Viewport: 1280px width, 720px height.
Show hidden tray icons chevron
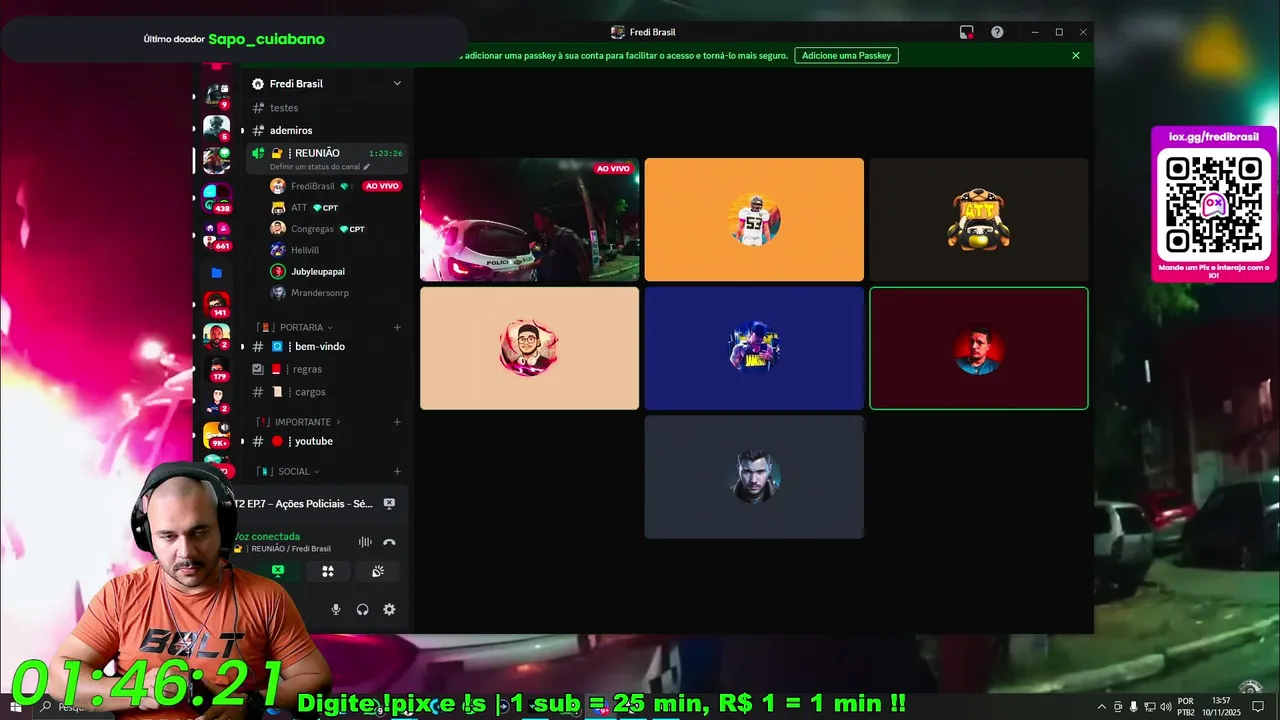(1102, 707)
